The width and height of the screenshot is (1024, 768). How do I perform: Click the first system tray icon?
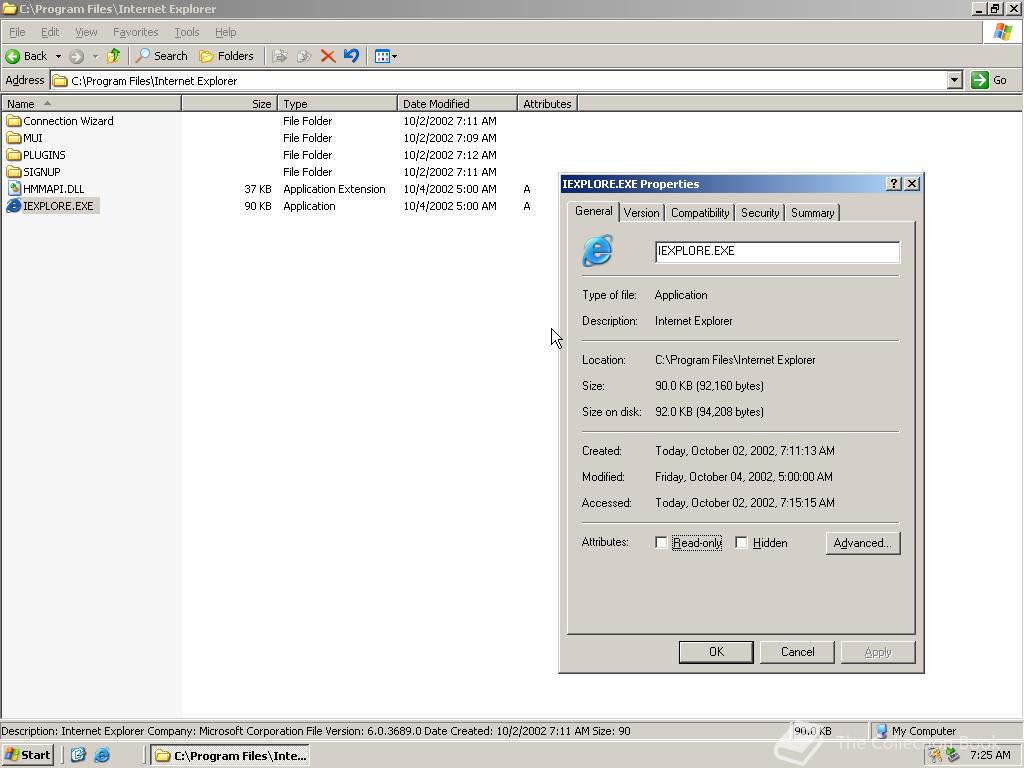(936, 755)
